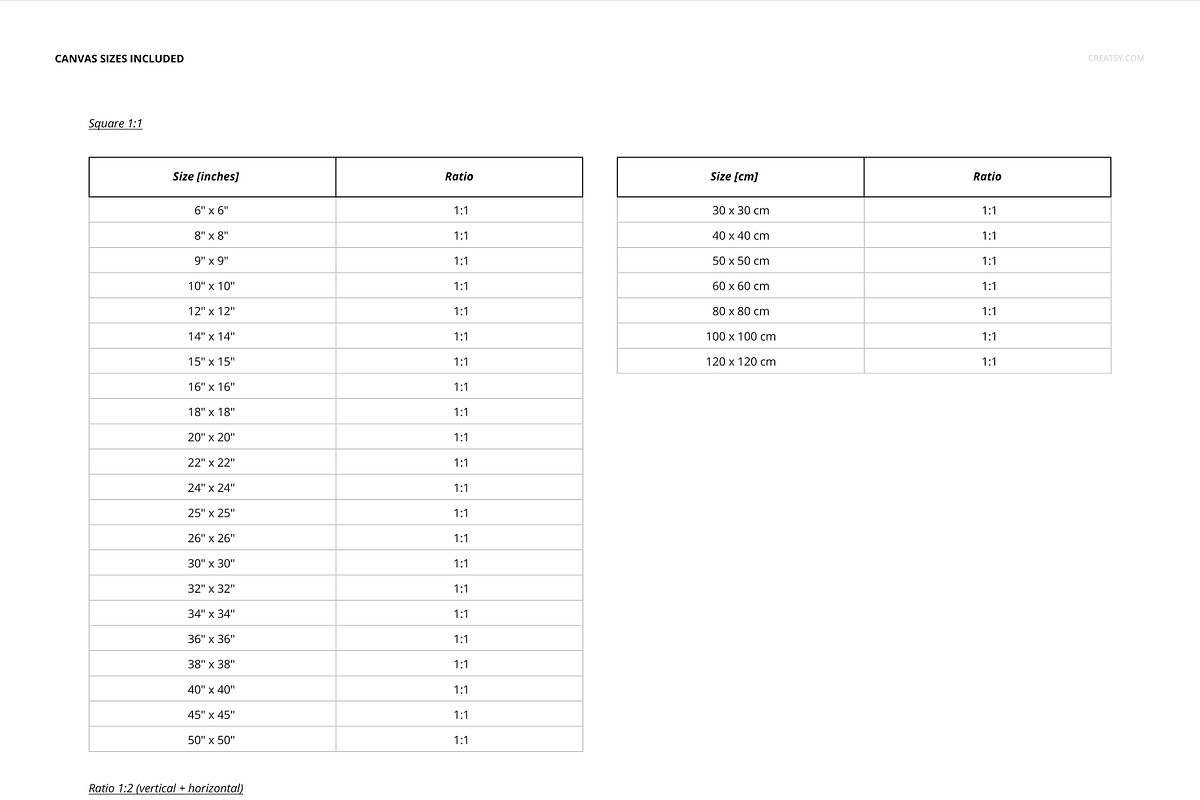Select the 6" x 6" size cell
The image size is (1200, 800).
(211, 211)
